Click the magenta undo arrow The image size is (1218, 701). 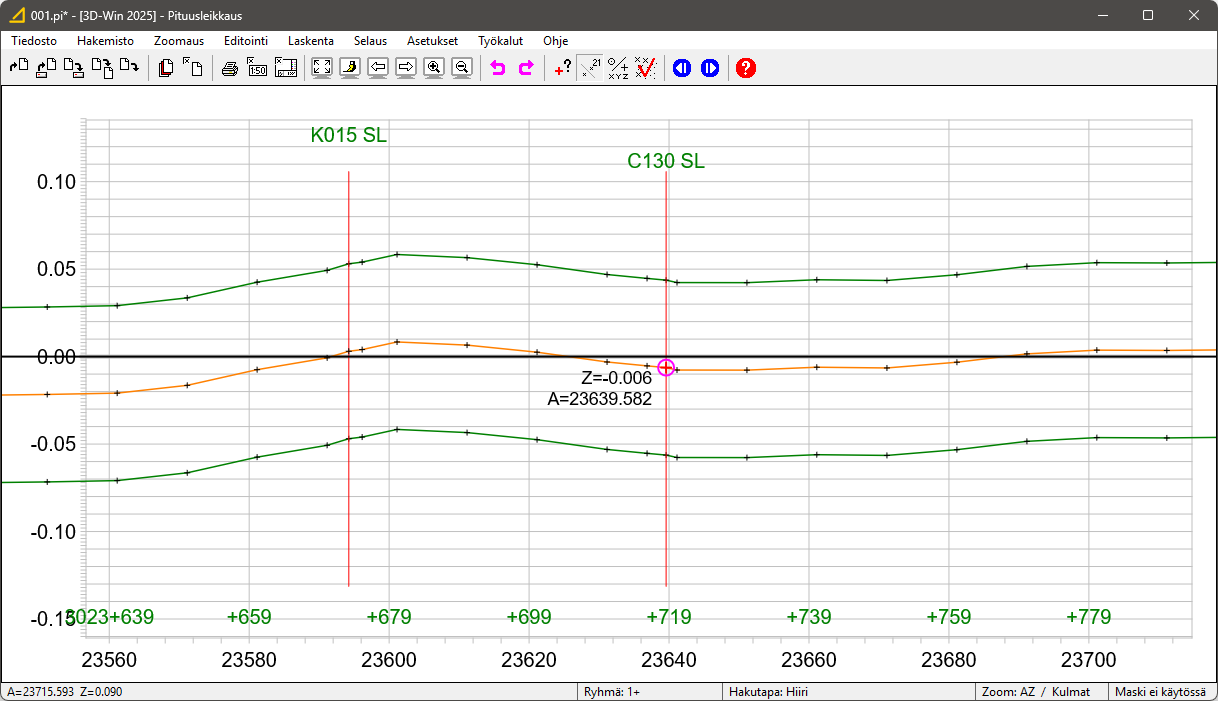coord(498,68)
